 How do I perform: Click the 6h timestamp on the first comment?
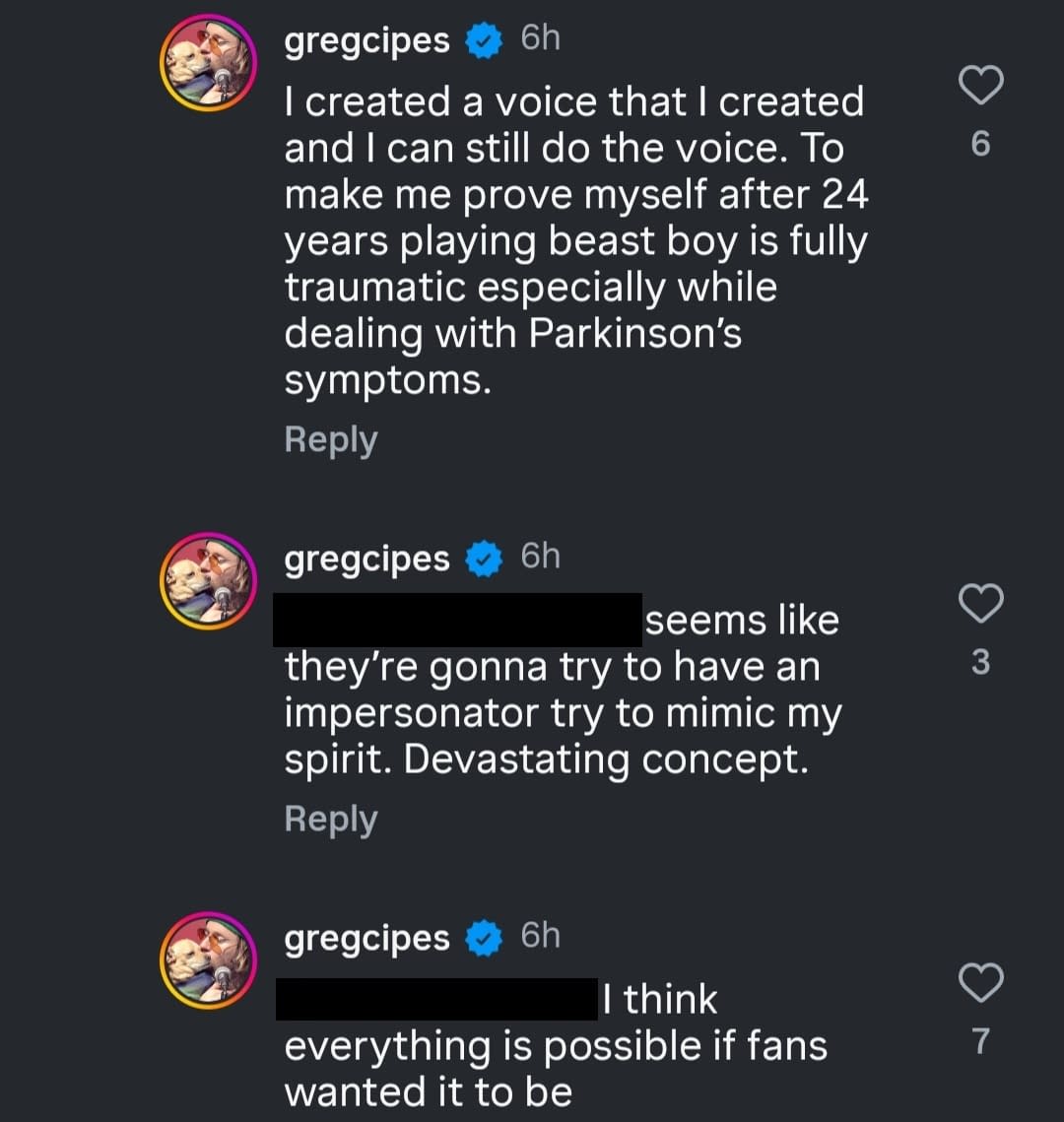(536, 36)
